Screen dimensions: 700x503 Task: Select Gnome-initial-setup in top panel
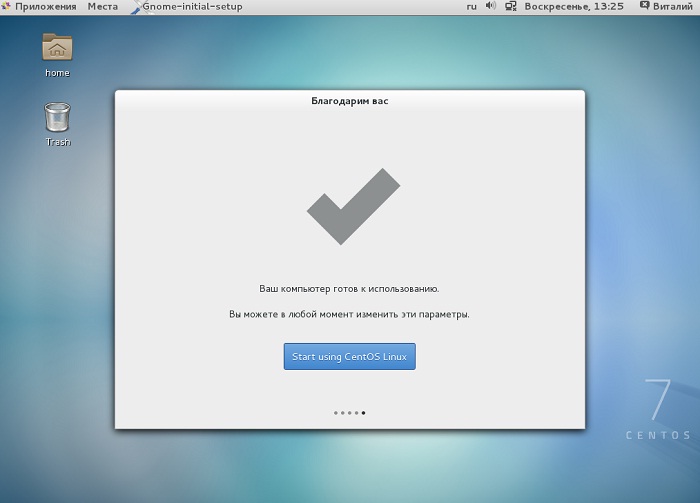tap(192, 7)
